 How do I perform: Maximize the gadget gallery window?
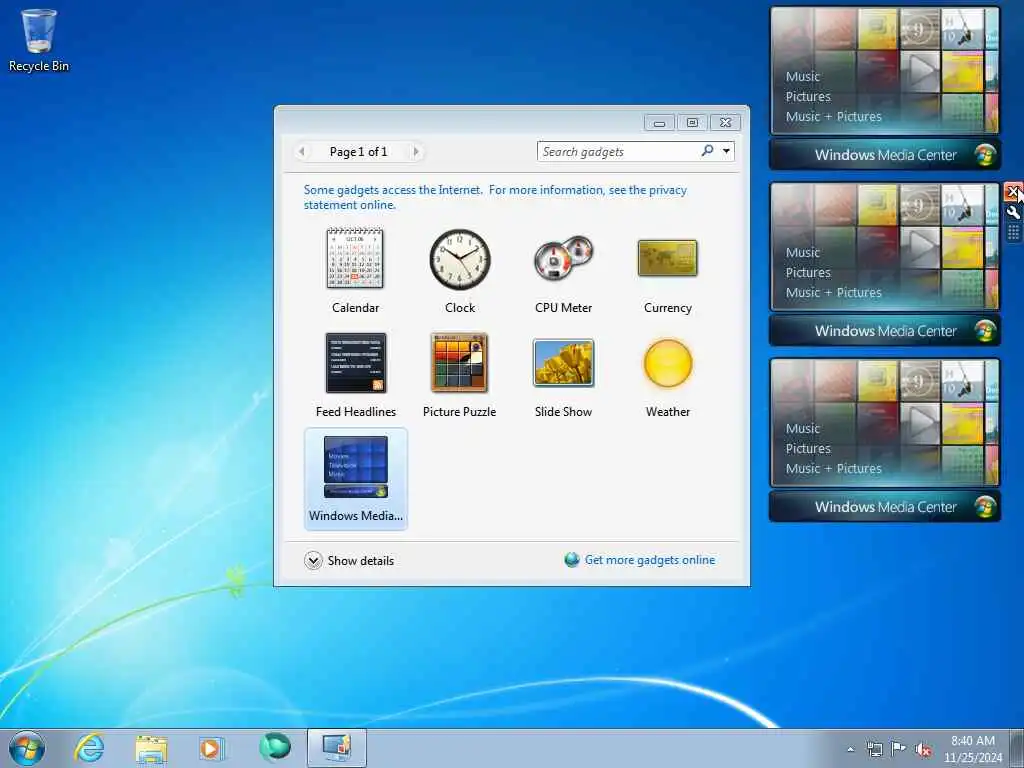coord(692,123)
